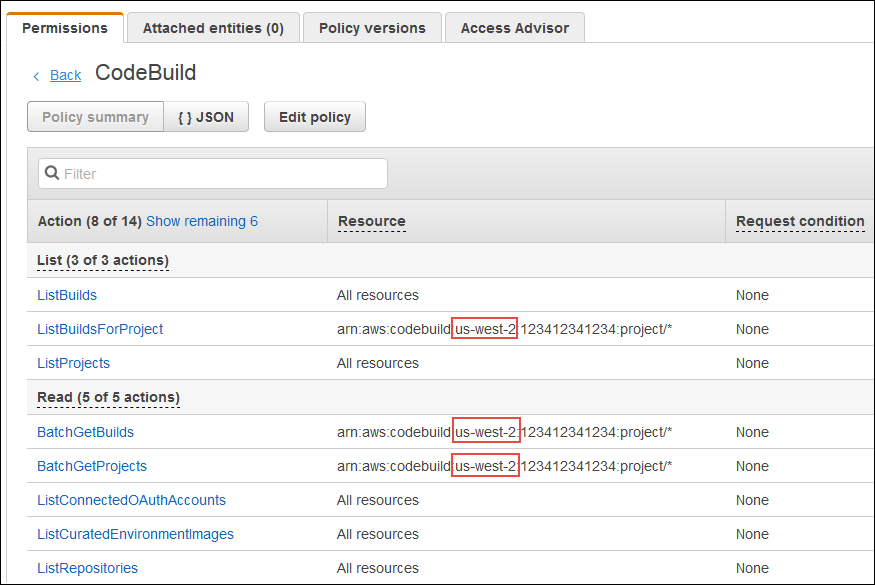
Task: Show remaining 6 actions
Action: (x=201, y=220)
